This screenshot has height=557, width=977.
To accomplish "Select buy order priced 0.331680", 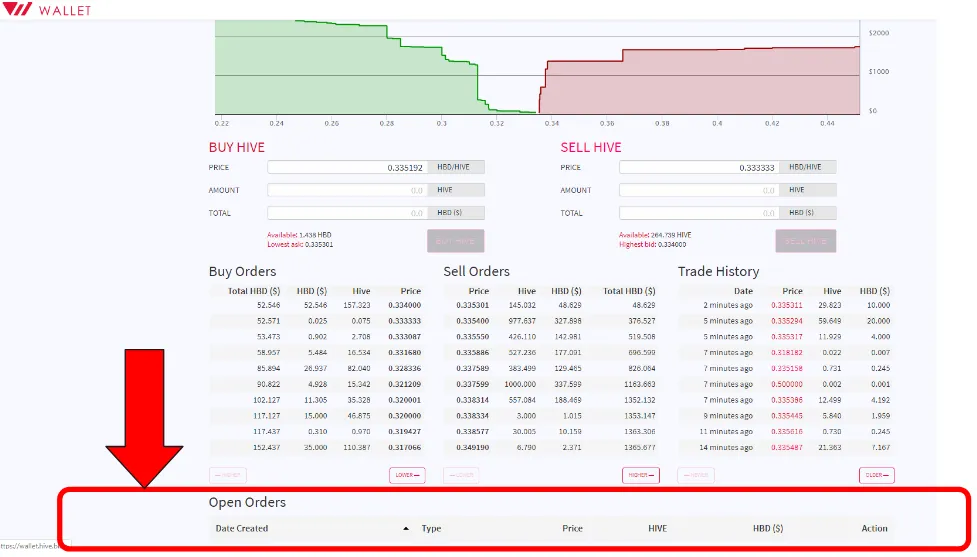I will [317, 353].
